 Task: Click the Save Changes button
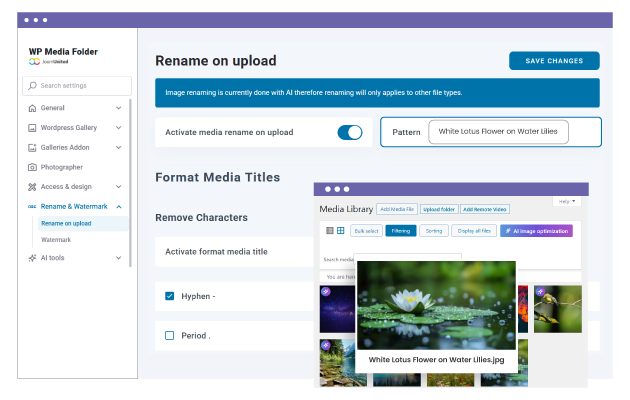554,61
